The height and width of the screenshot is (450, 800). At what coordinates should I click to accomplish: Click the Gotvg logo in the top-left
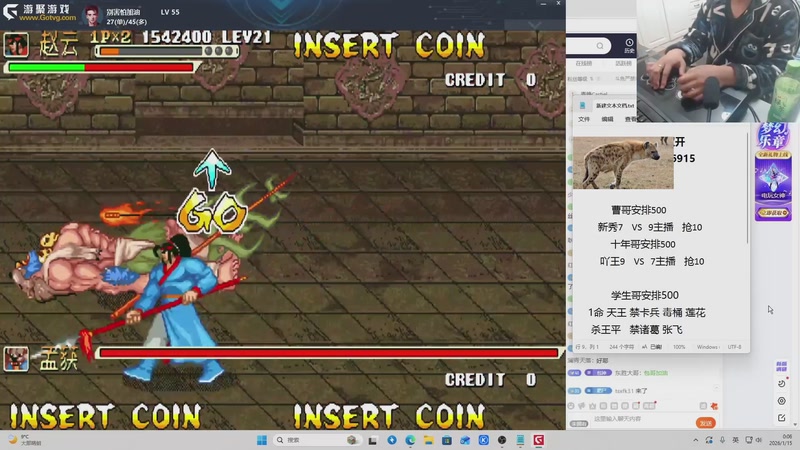(39, 12)
